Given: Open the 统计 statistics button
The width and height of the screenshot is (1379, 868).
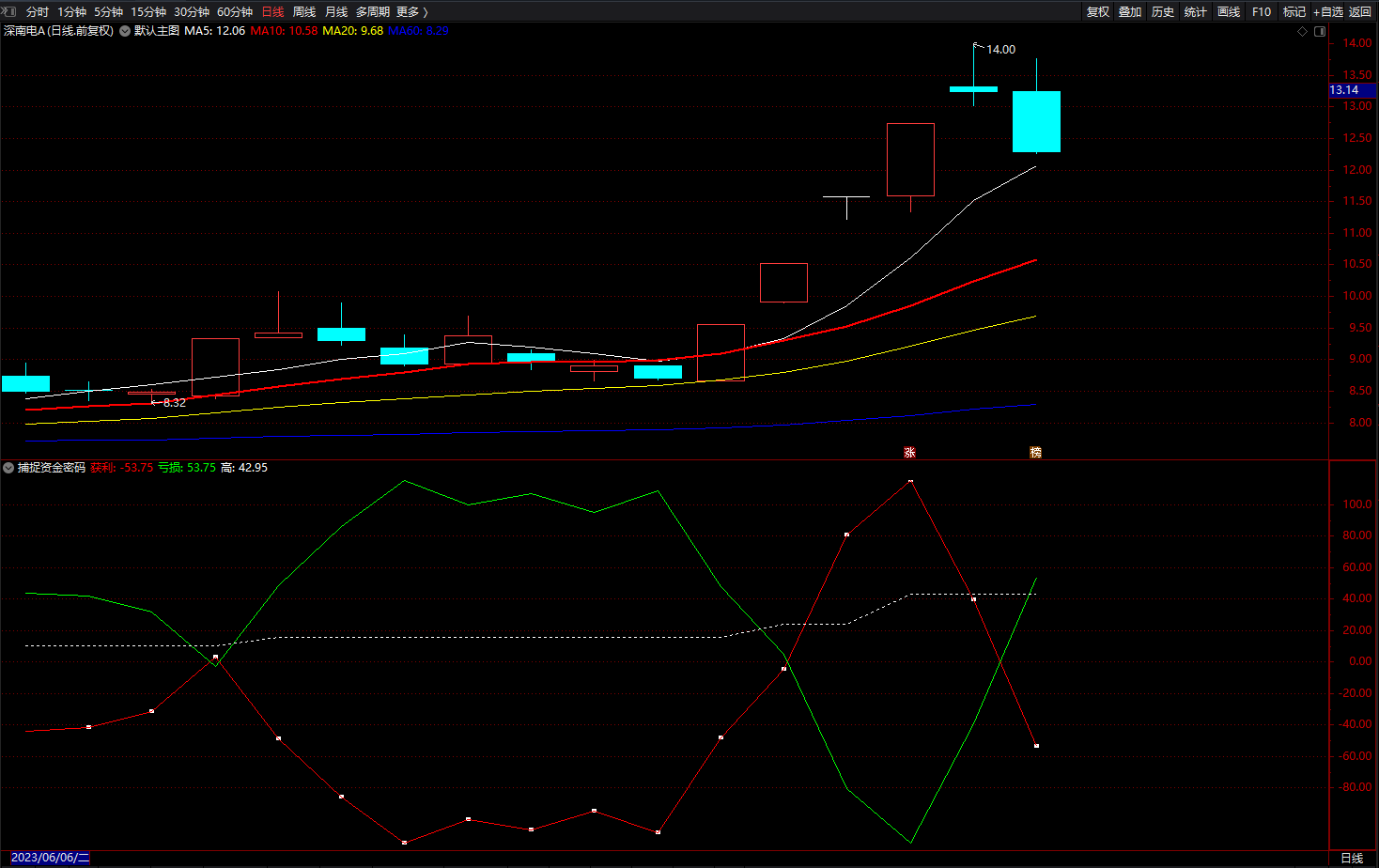Looking at the screenshot, I should 1196,11.
